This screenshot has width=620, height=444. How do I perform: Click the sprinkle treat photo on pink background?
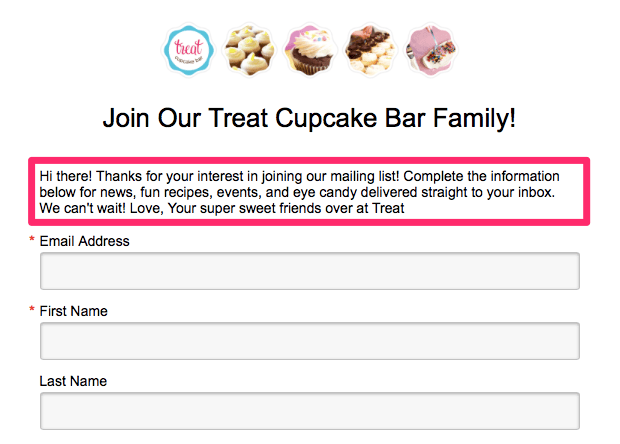tap(431, 50)
